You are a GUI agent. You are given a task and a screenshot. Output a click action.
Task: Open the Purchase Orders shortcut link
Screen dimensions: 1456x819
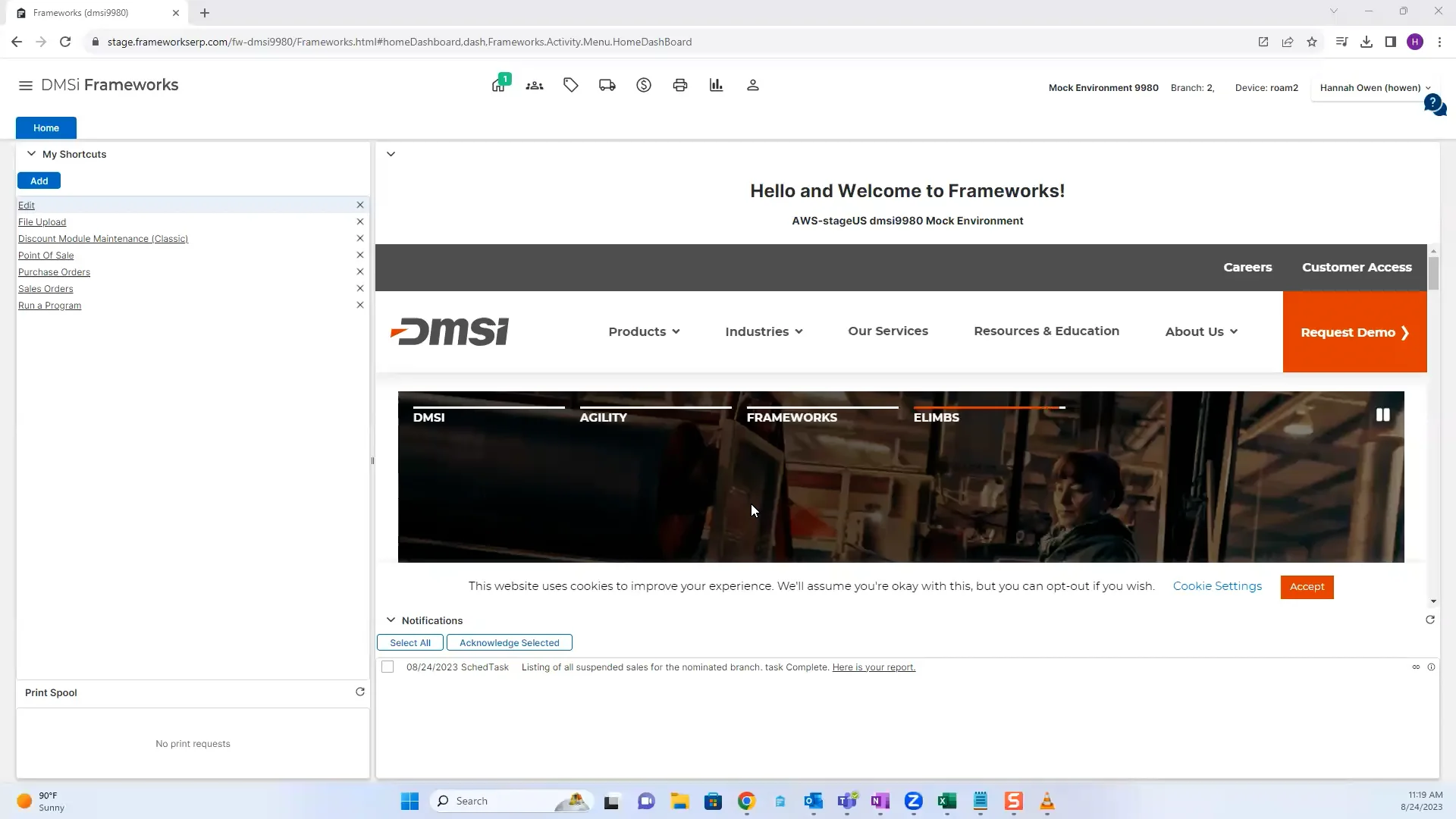click(x=54, y=272)
